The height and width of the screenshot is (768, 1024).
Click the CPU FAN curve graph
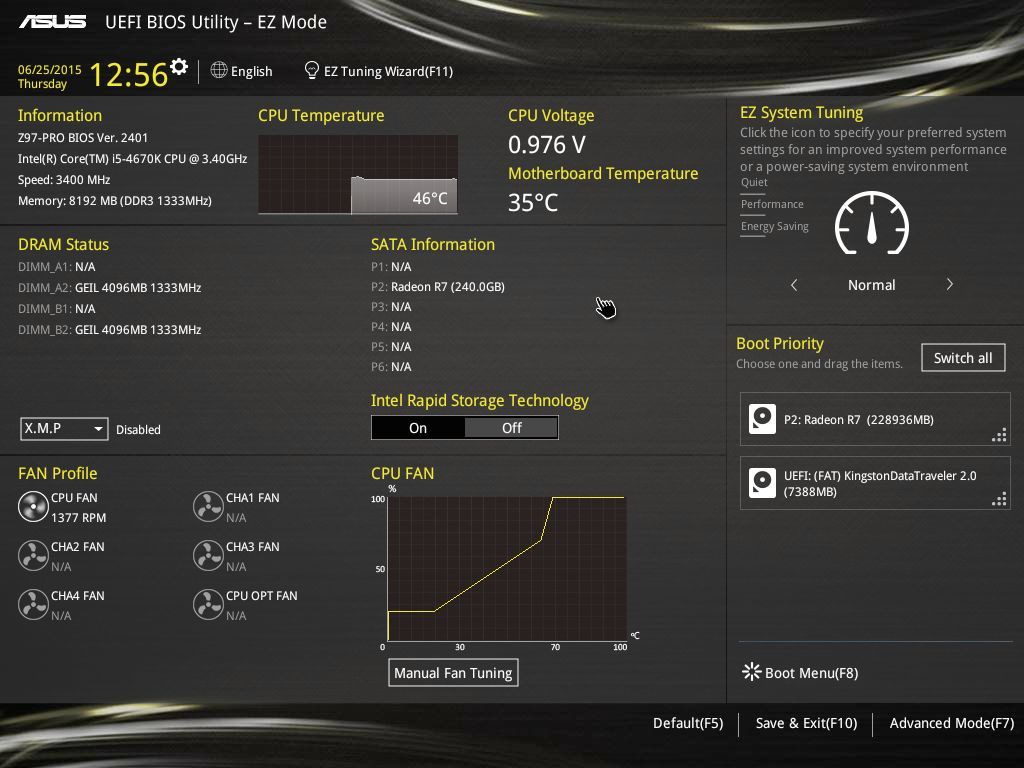(x=507, y=568)
